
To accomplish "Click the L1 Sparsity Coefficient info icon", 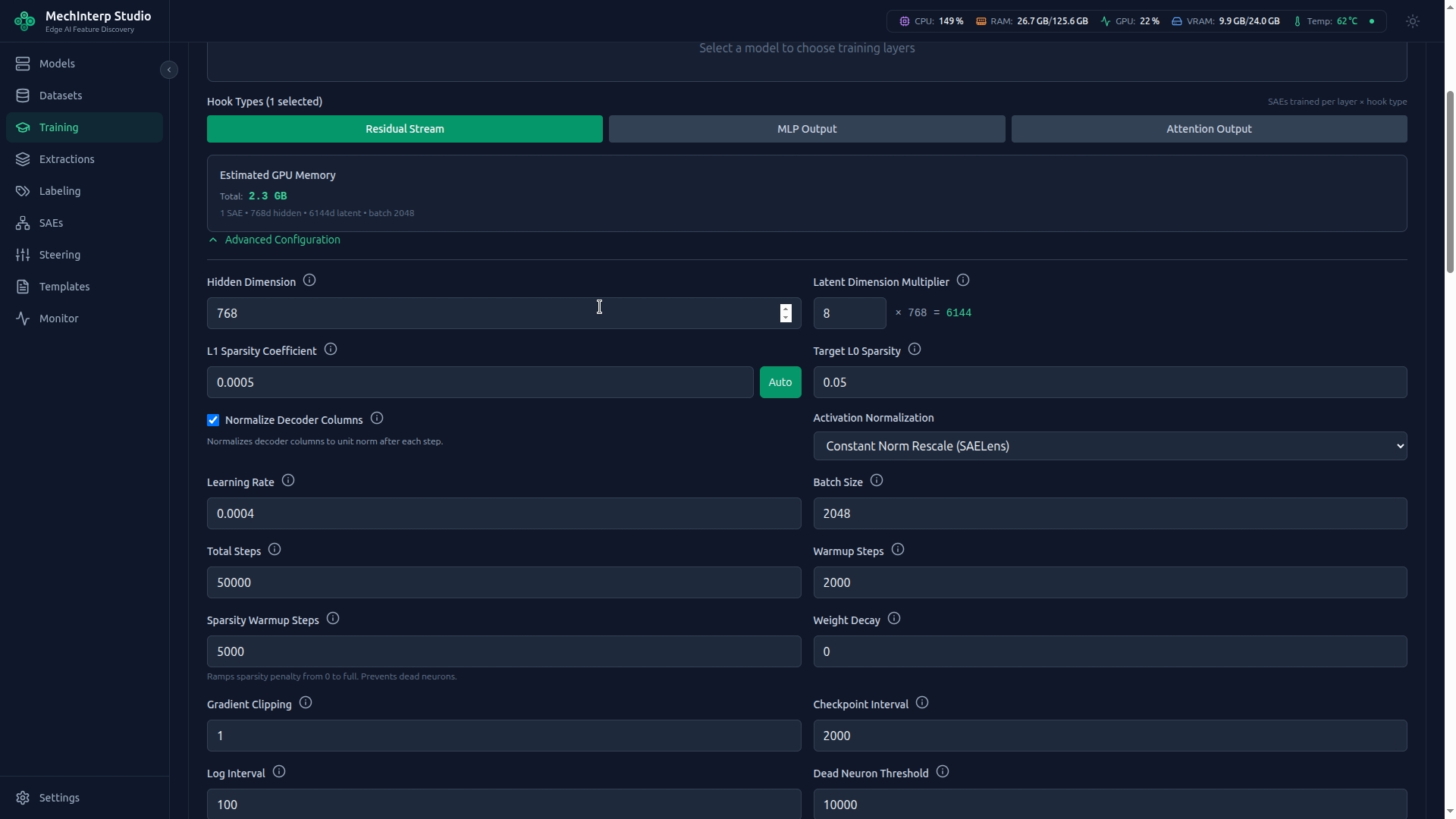I will click(x=331, y=350).
